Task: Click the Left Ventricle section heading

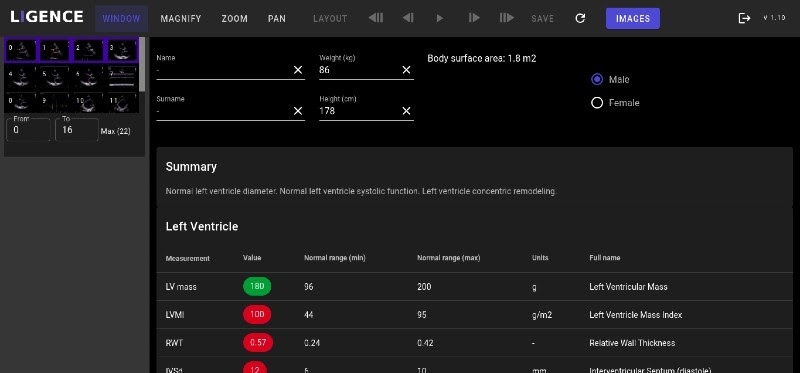Action: tap(202, 227)
